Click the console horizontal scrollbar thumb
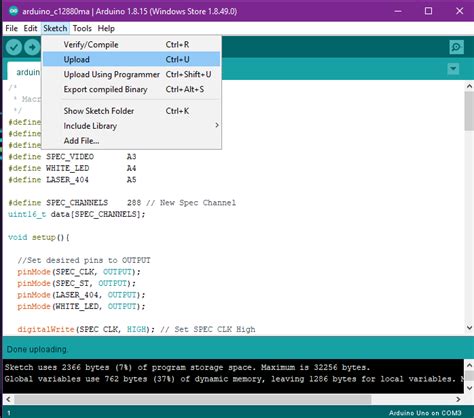This screenshot has width=474, height=418. [193, 399]
